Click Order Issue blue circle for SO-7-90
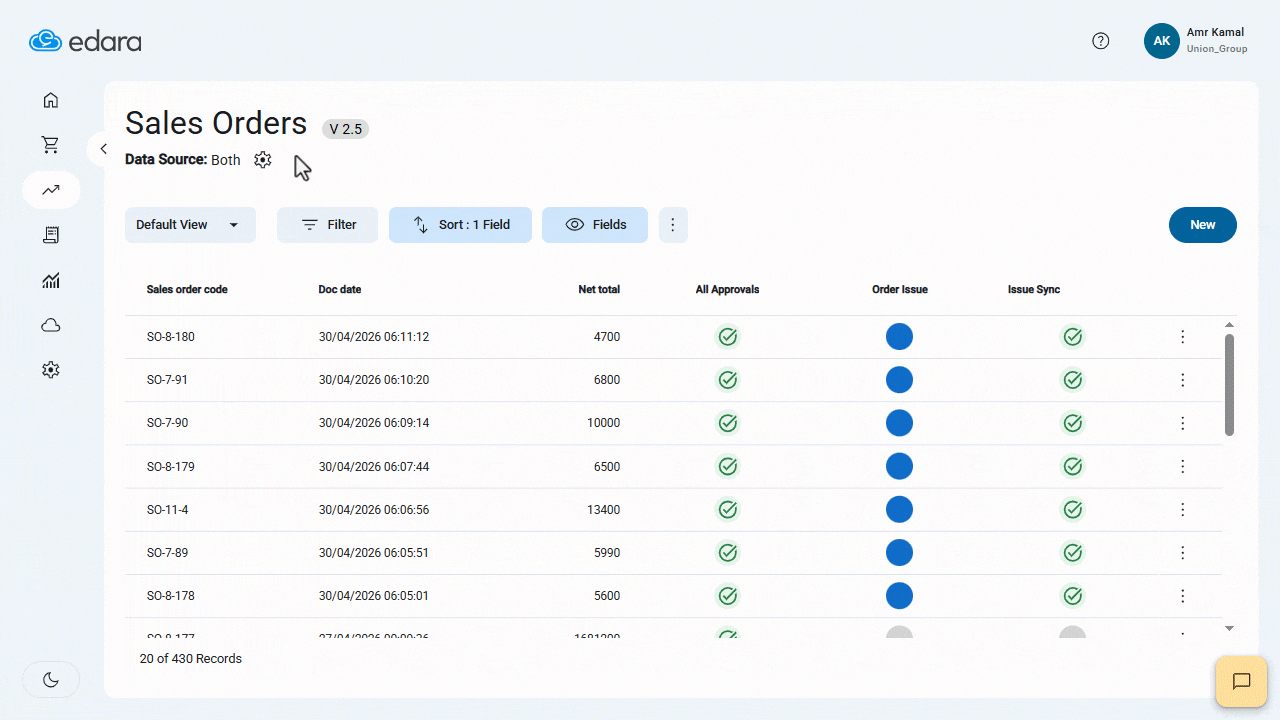The image size is (1280, 720). tap(899, 423)
